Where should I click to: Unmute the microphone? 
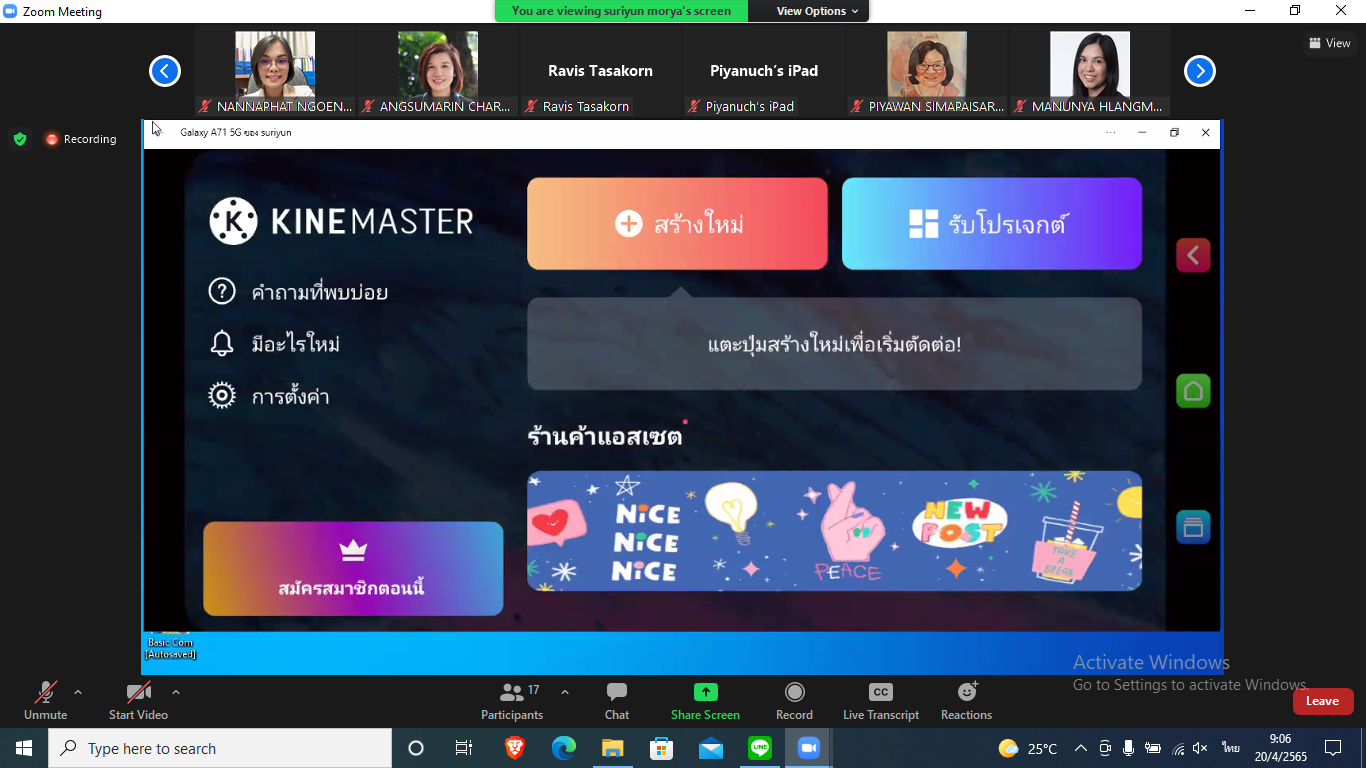[x=45, y=700]
